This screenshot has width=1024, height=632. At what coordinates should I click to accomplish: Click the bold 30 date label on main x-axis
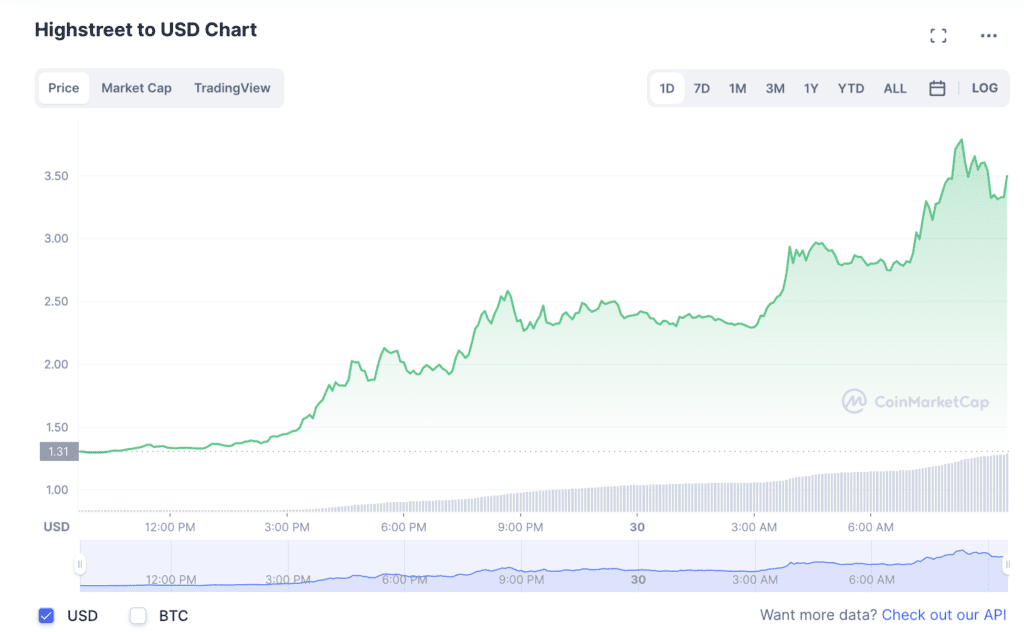pyautogui.click(x=637, y=527)
